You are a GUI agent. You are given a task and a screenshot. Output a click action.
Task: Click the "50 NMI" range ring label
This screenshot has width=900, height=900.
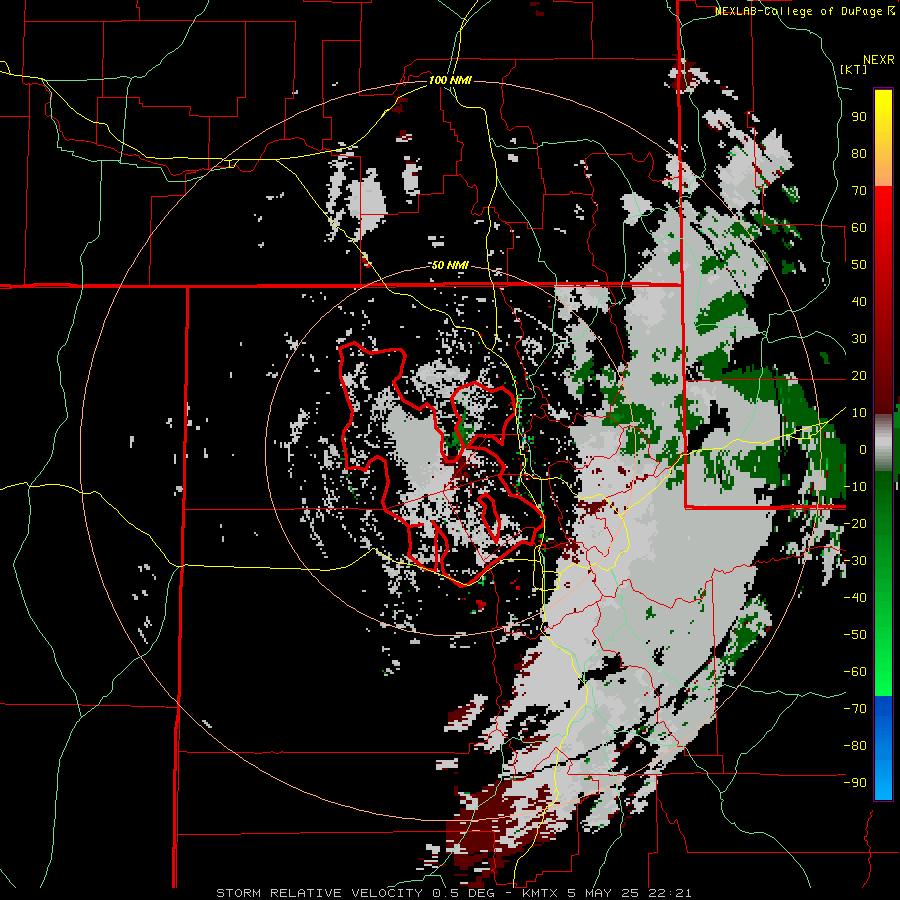tap(450, 265)
